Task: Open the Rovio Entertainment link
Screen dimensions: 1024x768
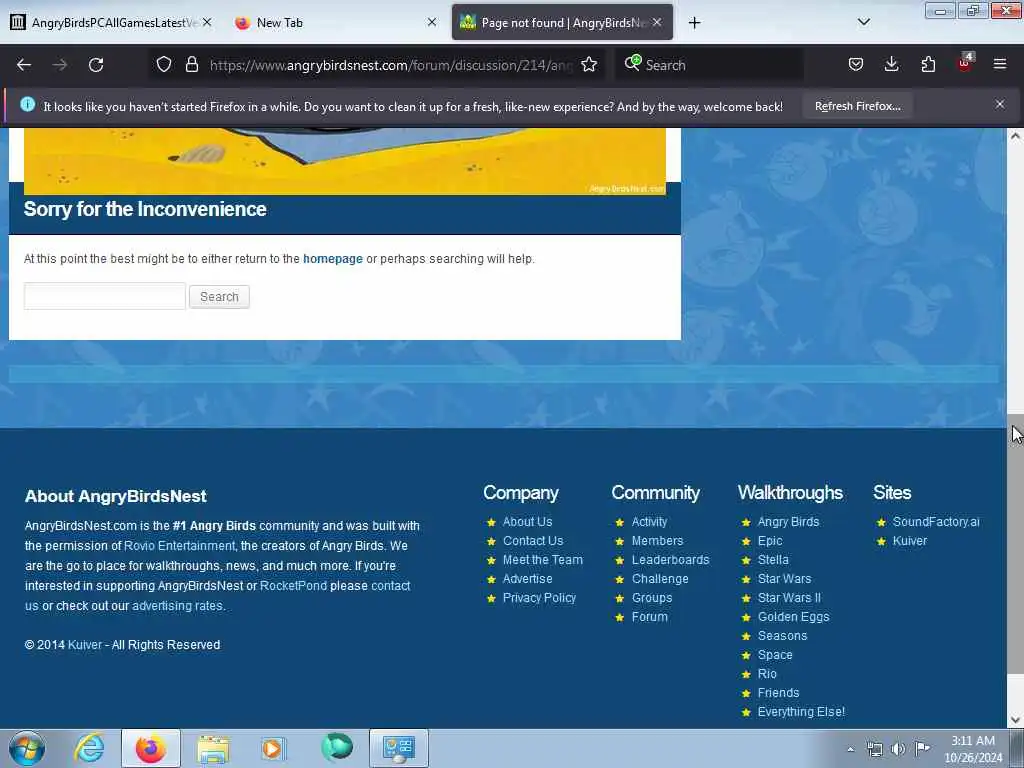Action: pyautogui.click(x=179, y=545)
